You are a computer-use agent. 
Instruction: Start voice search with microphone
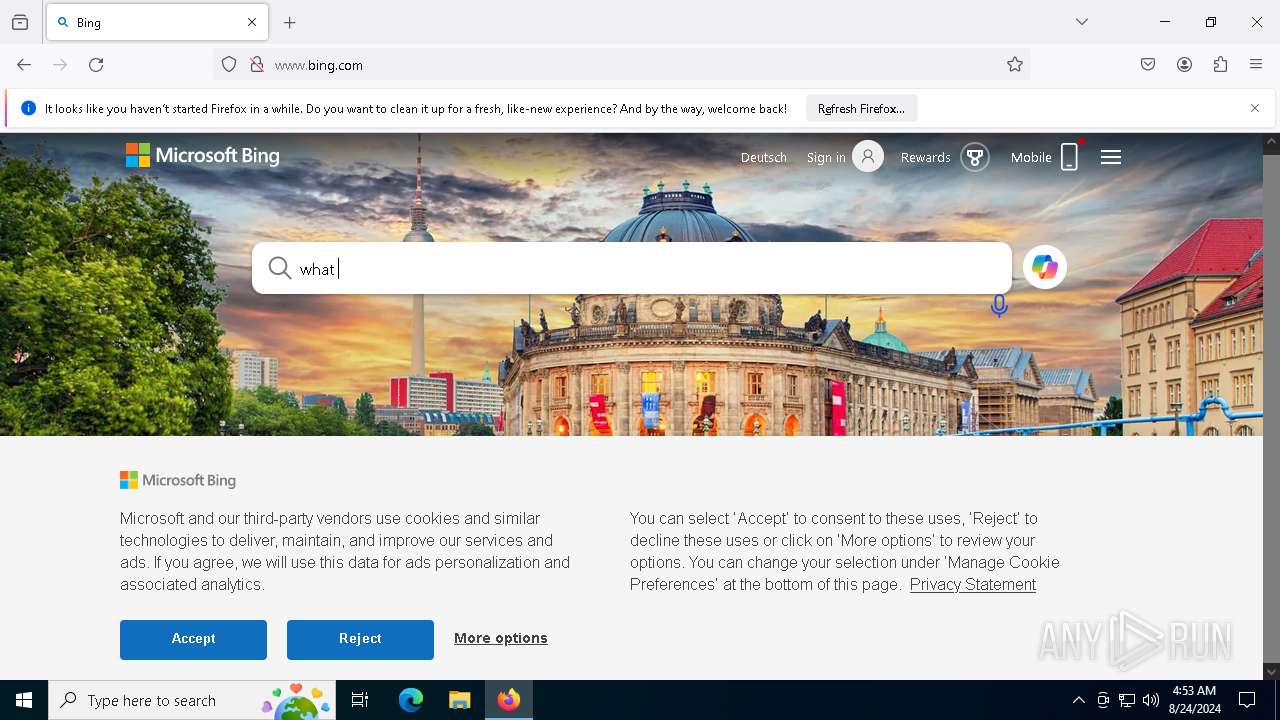click(x=999, y=306)
